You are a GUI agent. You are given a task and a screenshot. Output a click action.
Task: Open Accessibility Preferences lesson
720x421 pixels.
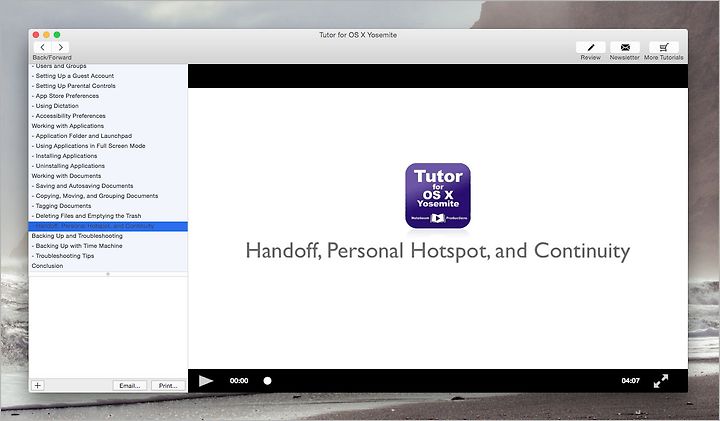108,116
